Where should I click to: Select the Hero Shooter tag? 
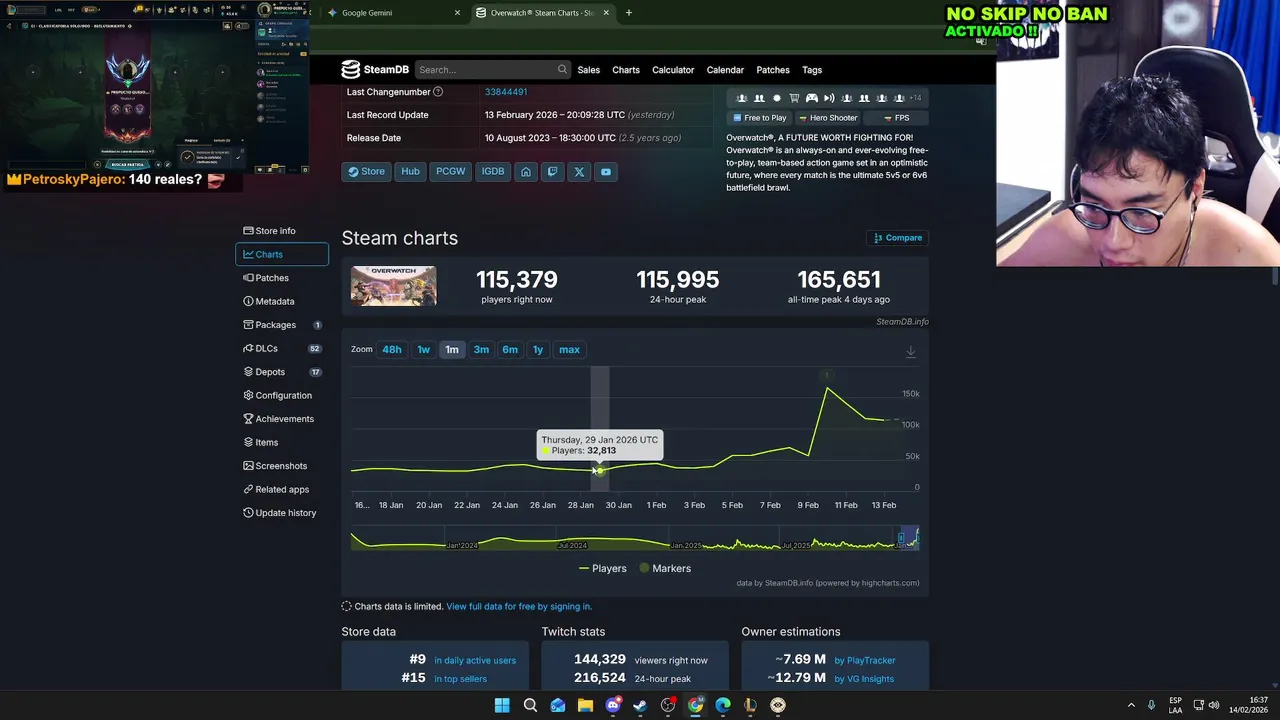[828, 118]
